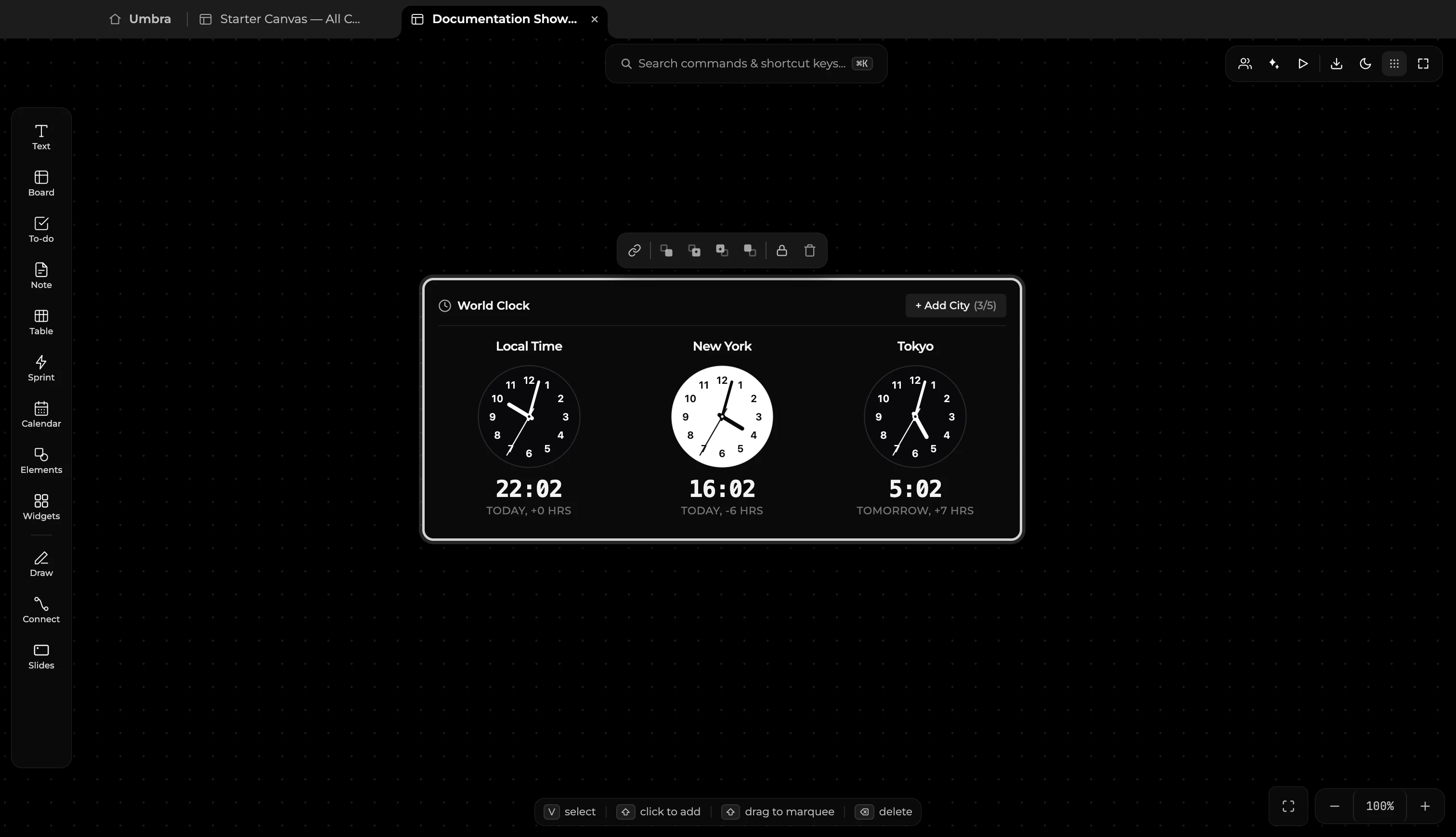The image size is (1456, 837).
Task: Open the collaborators people icon
Action: 1245,63
